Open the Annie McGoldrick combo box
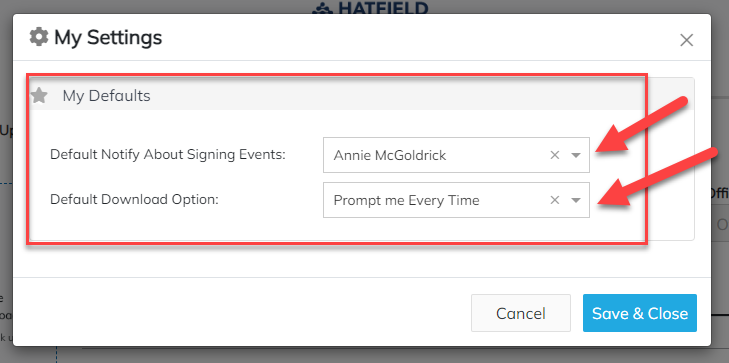729x363 pixels. (456, 155)
